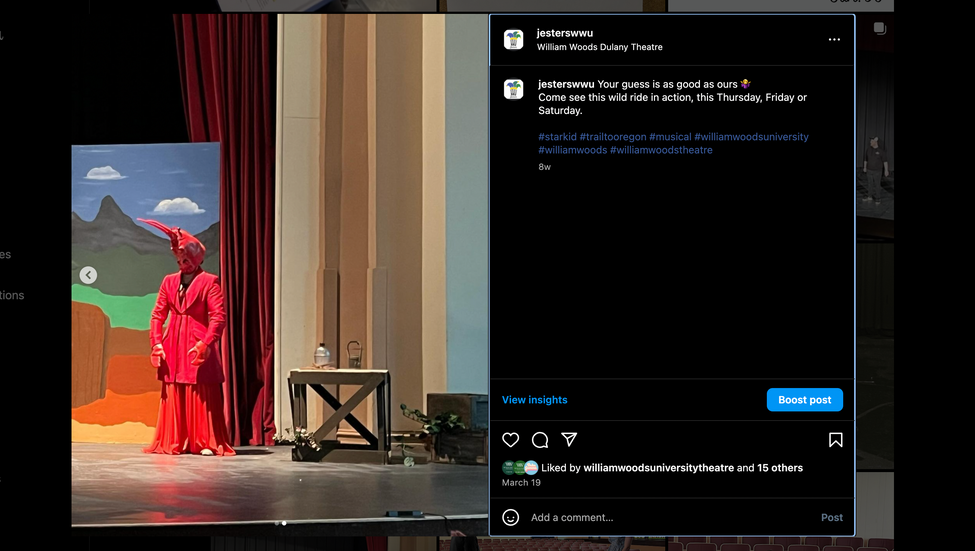Viewport: 975px width, 551px height.
Task: Save post with bookmark icon
Action: [836, 440]
